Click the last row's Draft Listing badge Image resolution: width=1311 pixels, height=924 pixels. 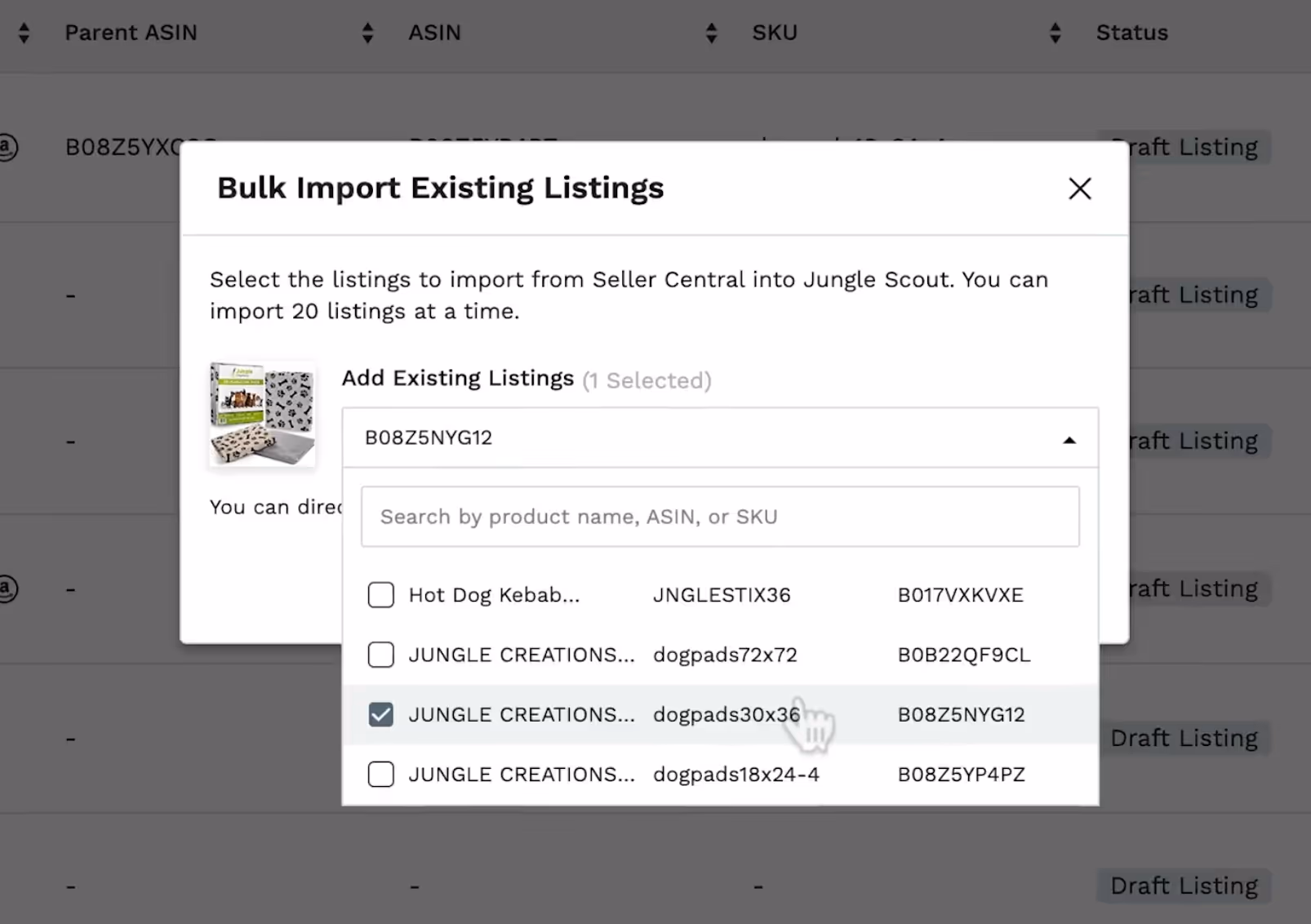[1184, 886]
